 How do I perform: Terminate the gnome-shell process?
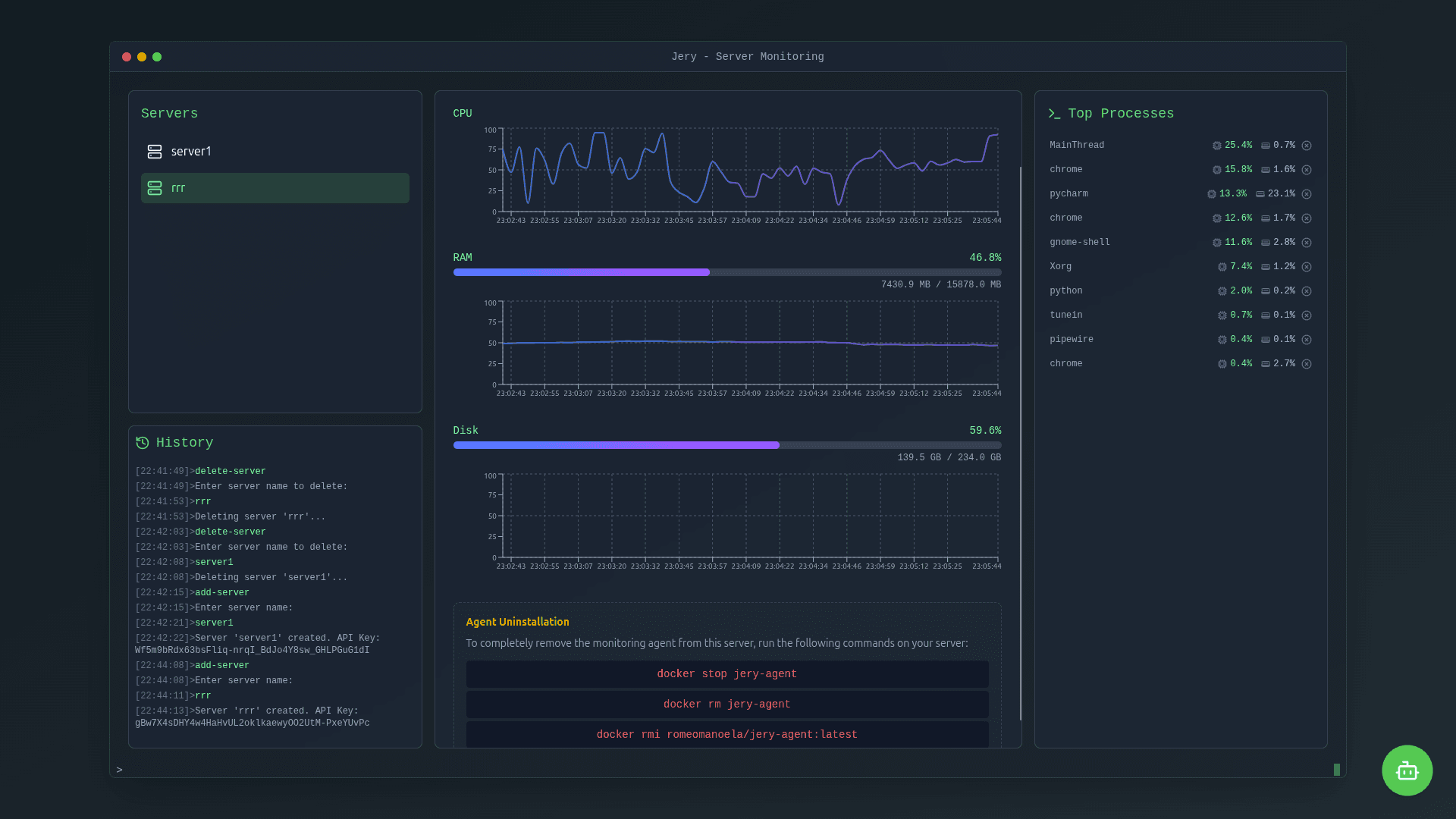coord(1307,243)
